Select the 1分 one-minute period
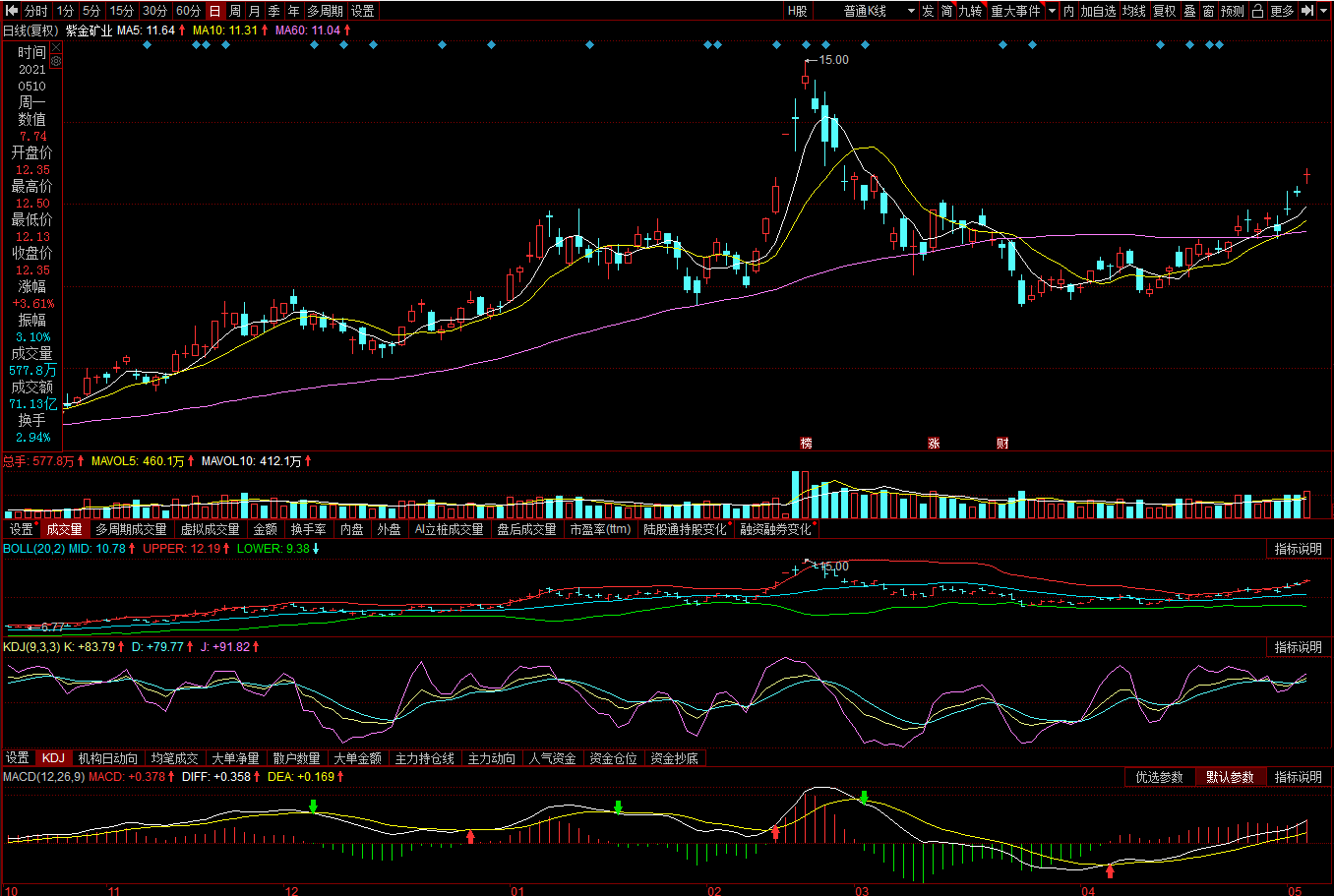Viewport: 1334px width, 896px height. (x=65, y=11)
